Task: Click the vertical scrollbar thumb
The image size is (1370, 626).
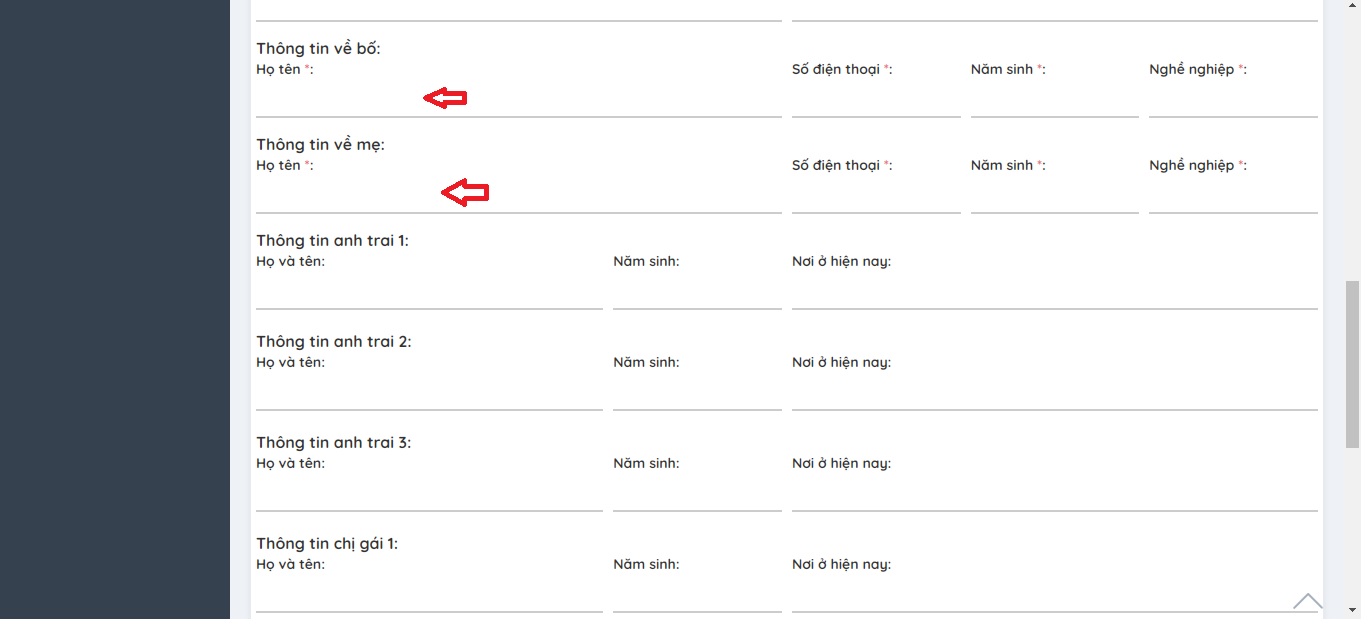Action: click(1352, 365)
